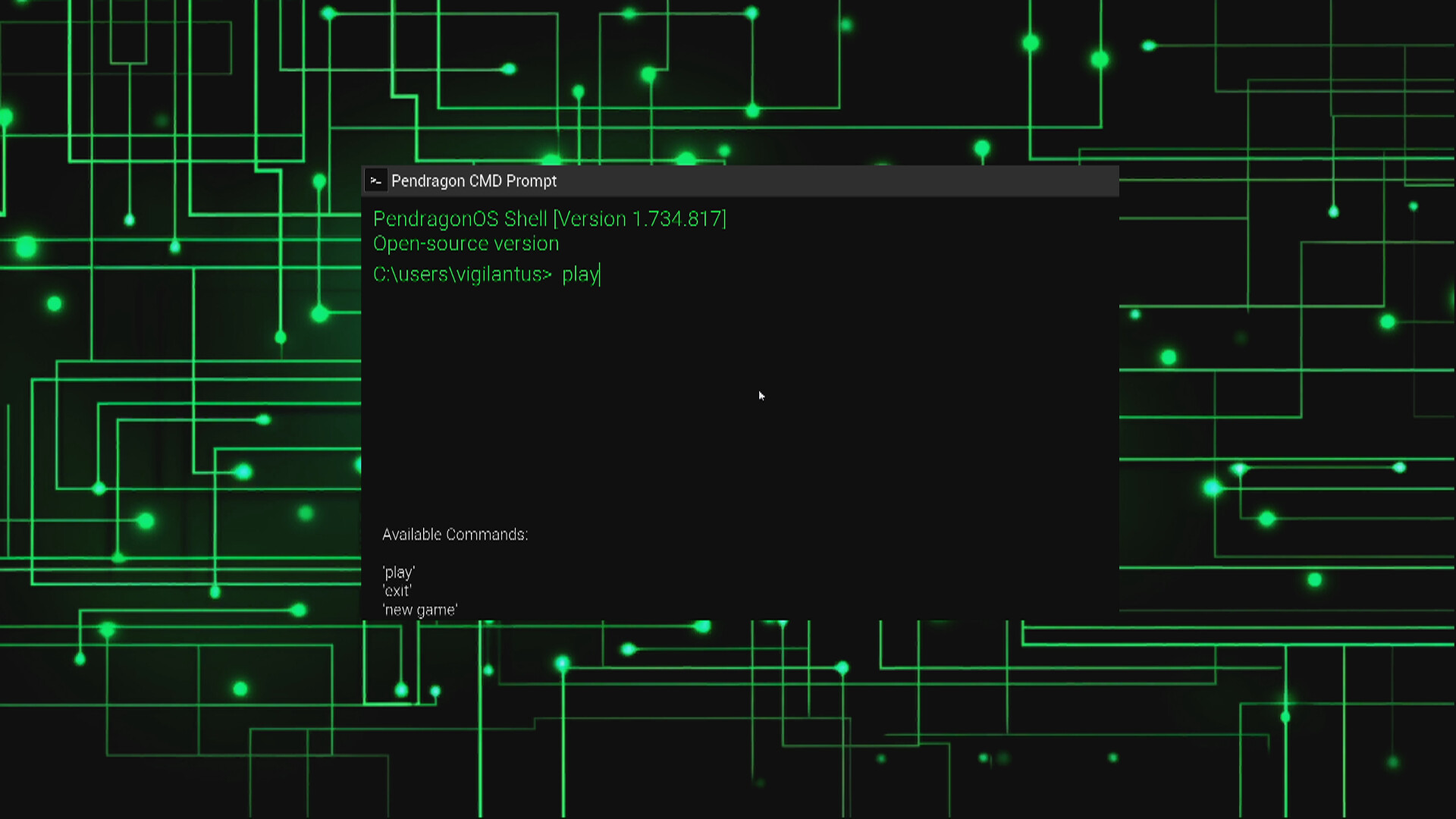This screenshot has width=1456, height=819.
Task: Click the circuit-board wallpaper left of the window
Action: click(174, 379)
